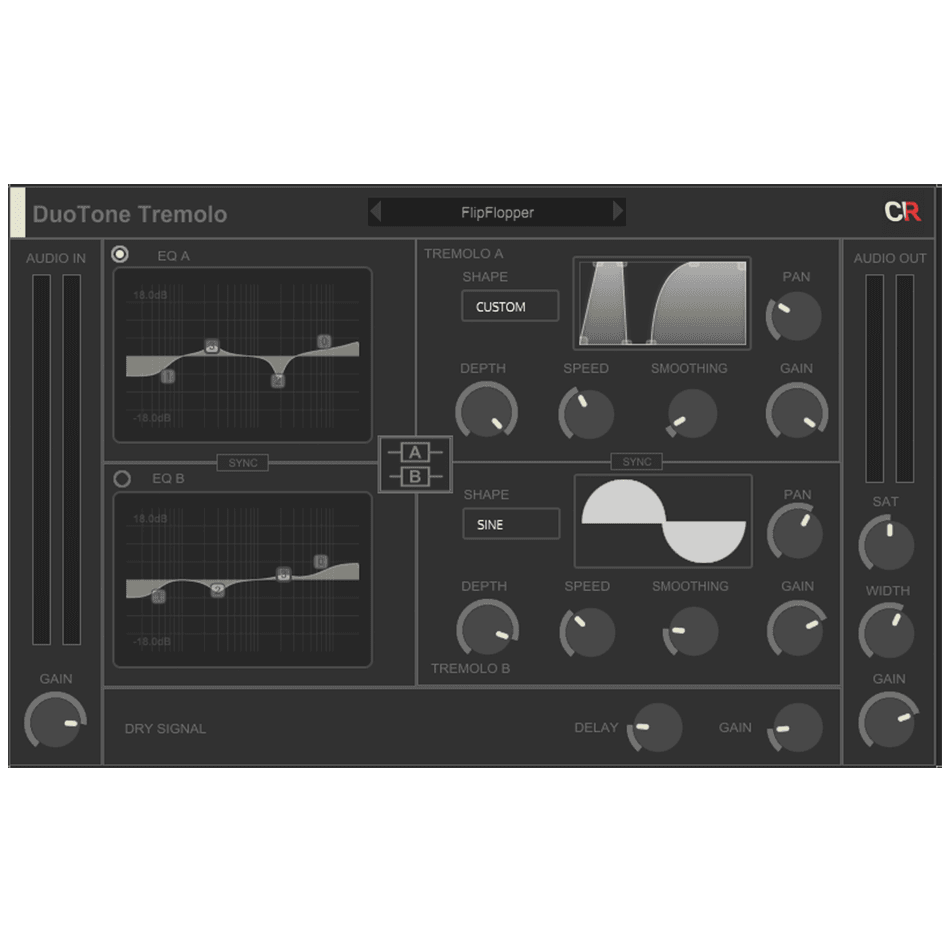Click the FlipFlopper preset name
Screen dimensions: 950x950
pos(497,212)
